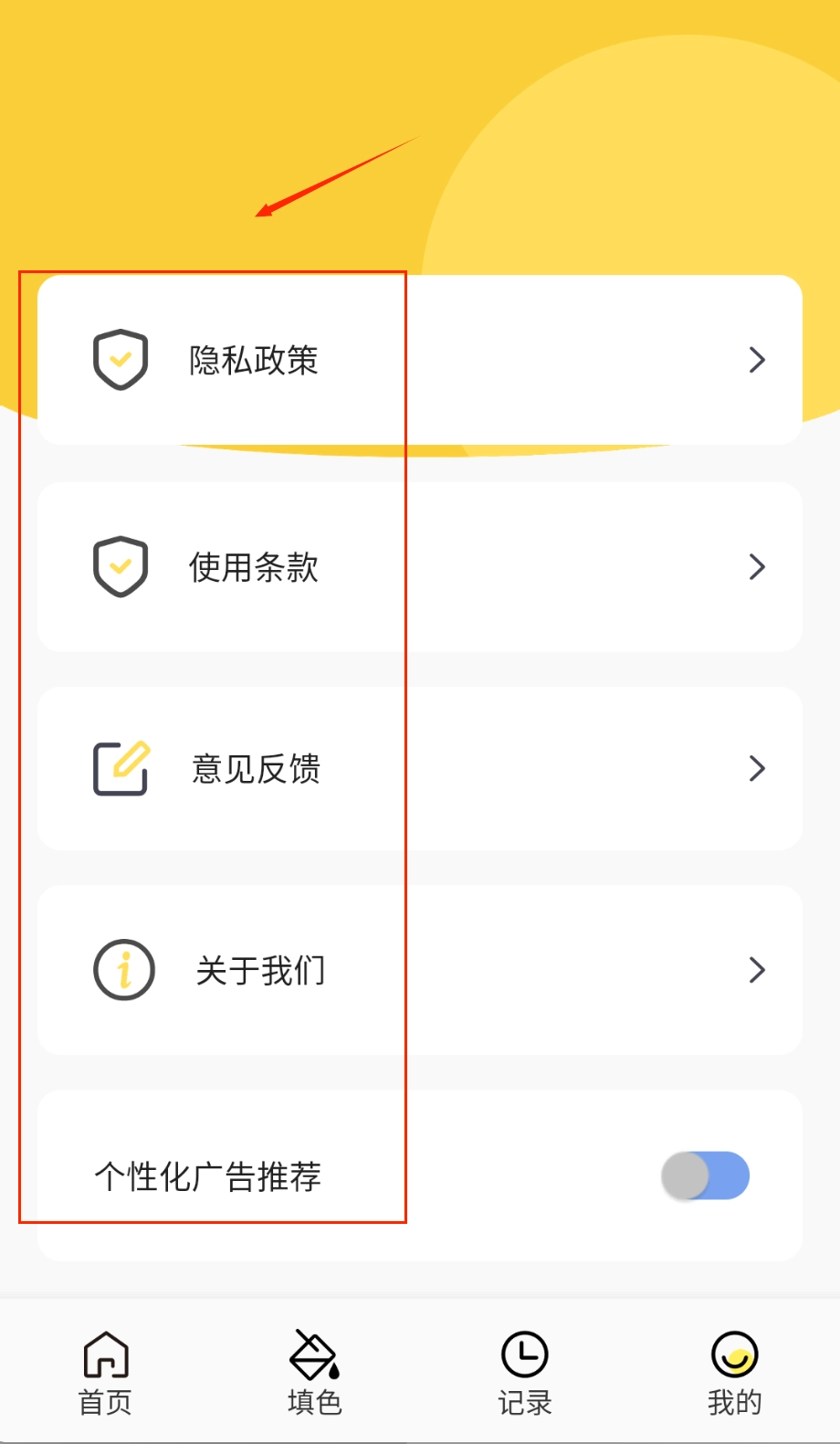Viewport: 840px width, 1444px height.
Task: Click the privacy policy shield icon
Action: [121, 360]
